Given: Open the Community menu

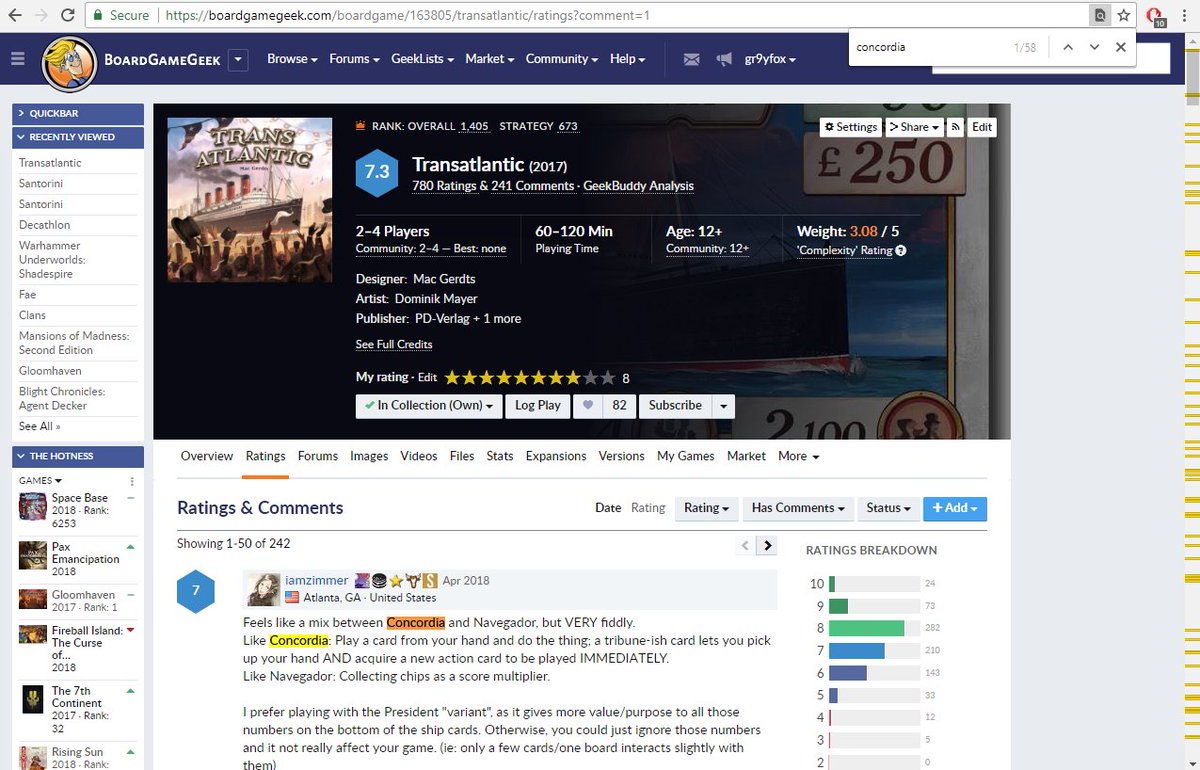Looking at the screenshot, I should pyautogui.click(x=561, y=59).
